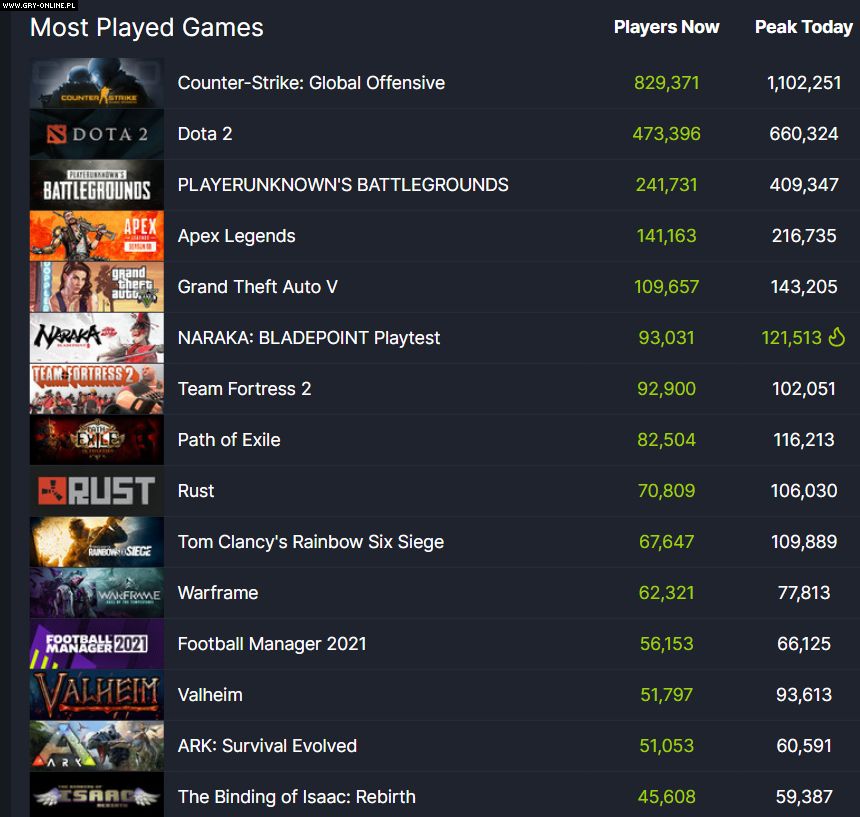Click the Rust logo thumbnail
The height and width of the screenshot is (817, 860).
[x=96, y=491]
